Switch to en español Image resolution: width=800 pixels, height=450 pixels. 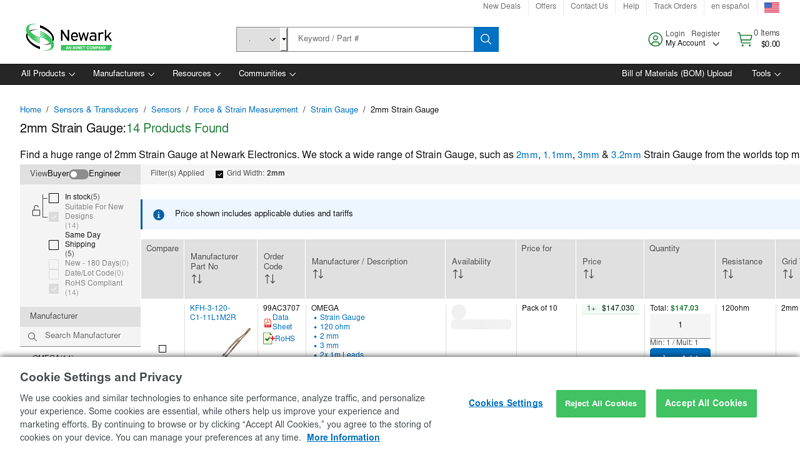(730, 6)
